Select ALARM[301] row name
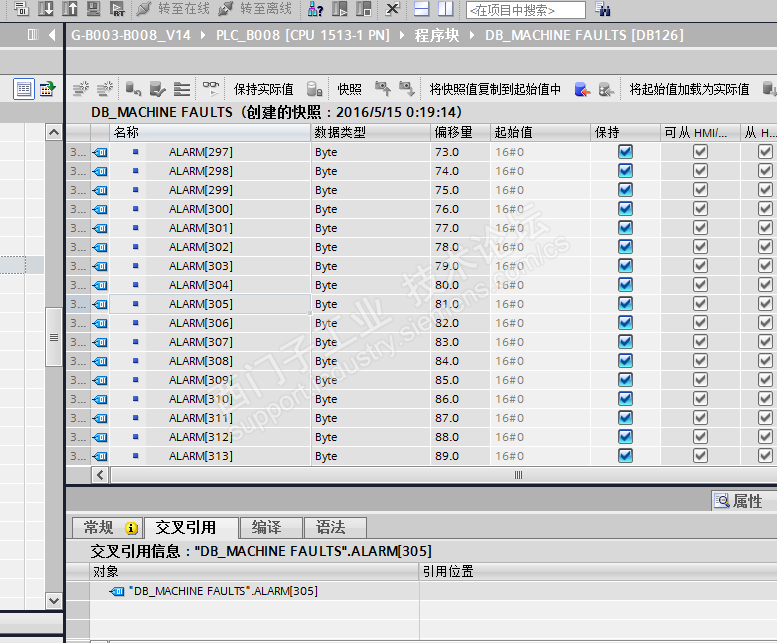 pyautogui.click(x=201, y=228)
